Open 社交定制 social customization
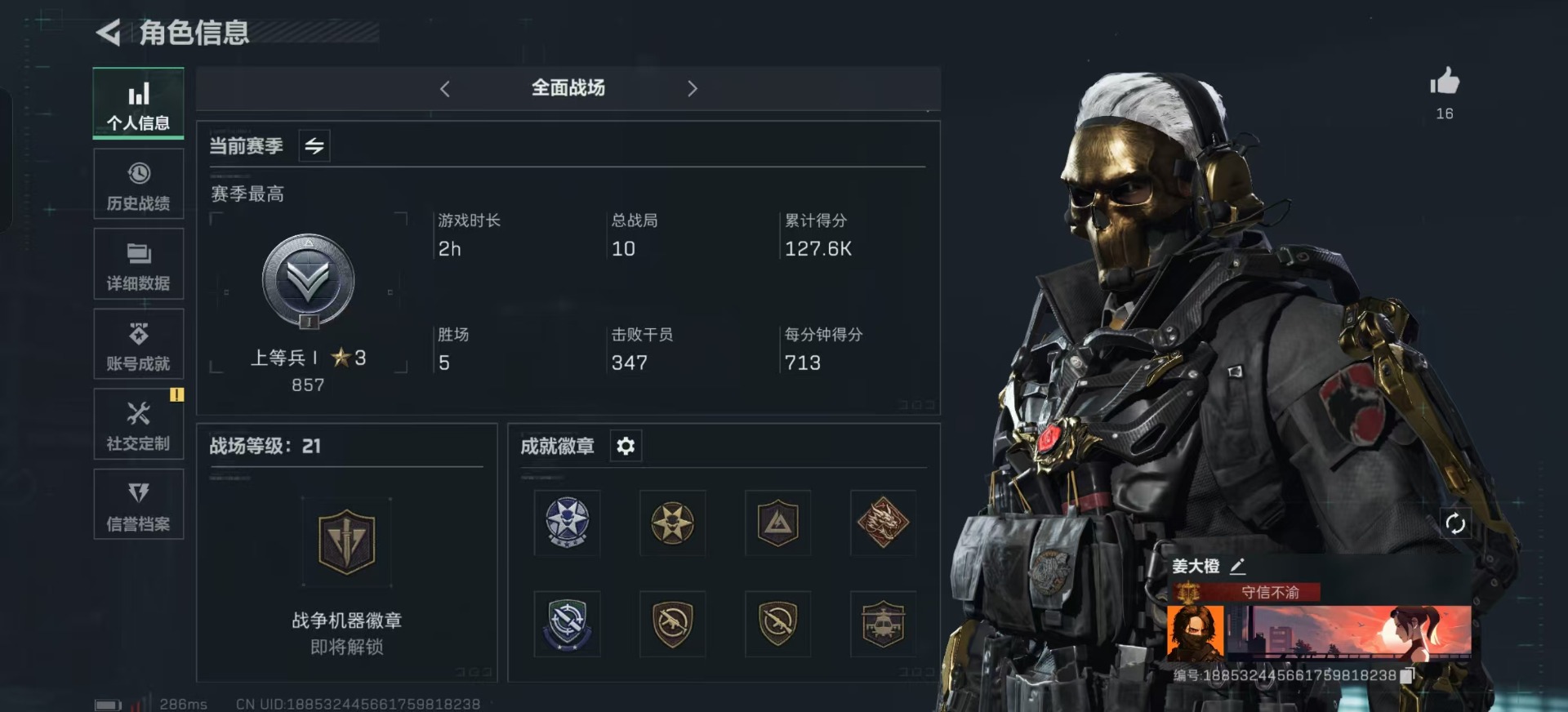The image size is (1568, 712). pos(139,425)
